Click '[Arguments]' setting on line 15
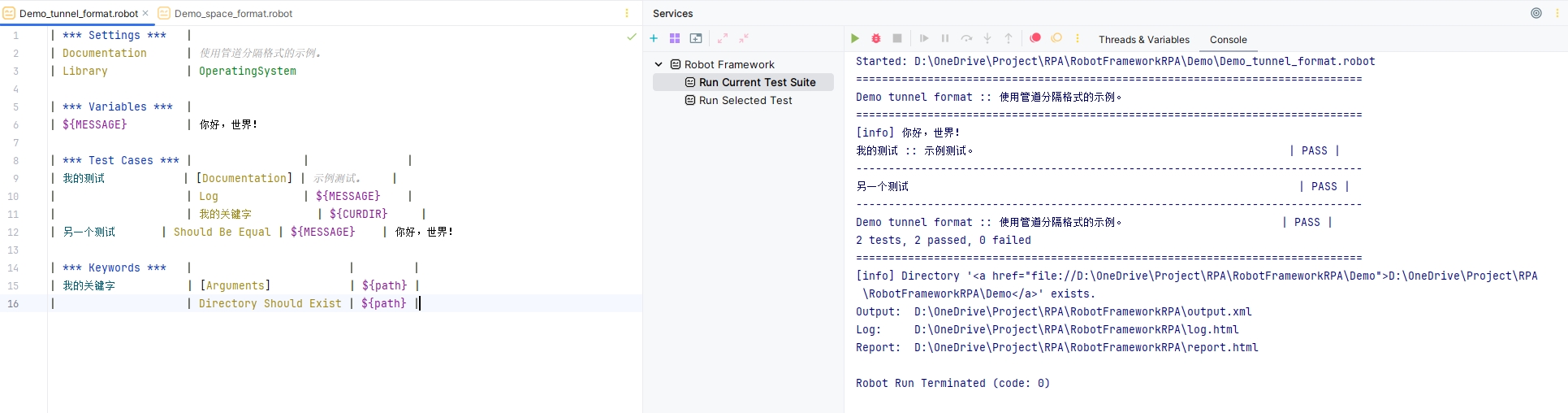This screenshot has width=1568, height=413. (235, 285)
